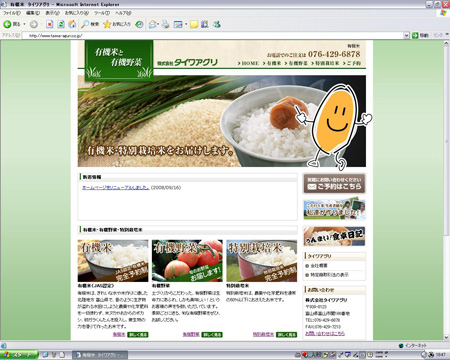Viewport: 450px width, 360px height.
Task: Open the ヘルプ menu
Action: (123, 13)
